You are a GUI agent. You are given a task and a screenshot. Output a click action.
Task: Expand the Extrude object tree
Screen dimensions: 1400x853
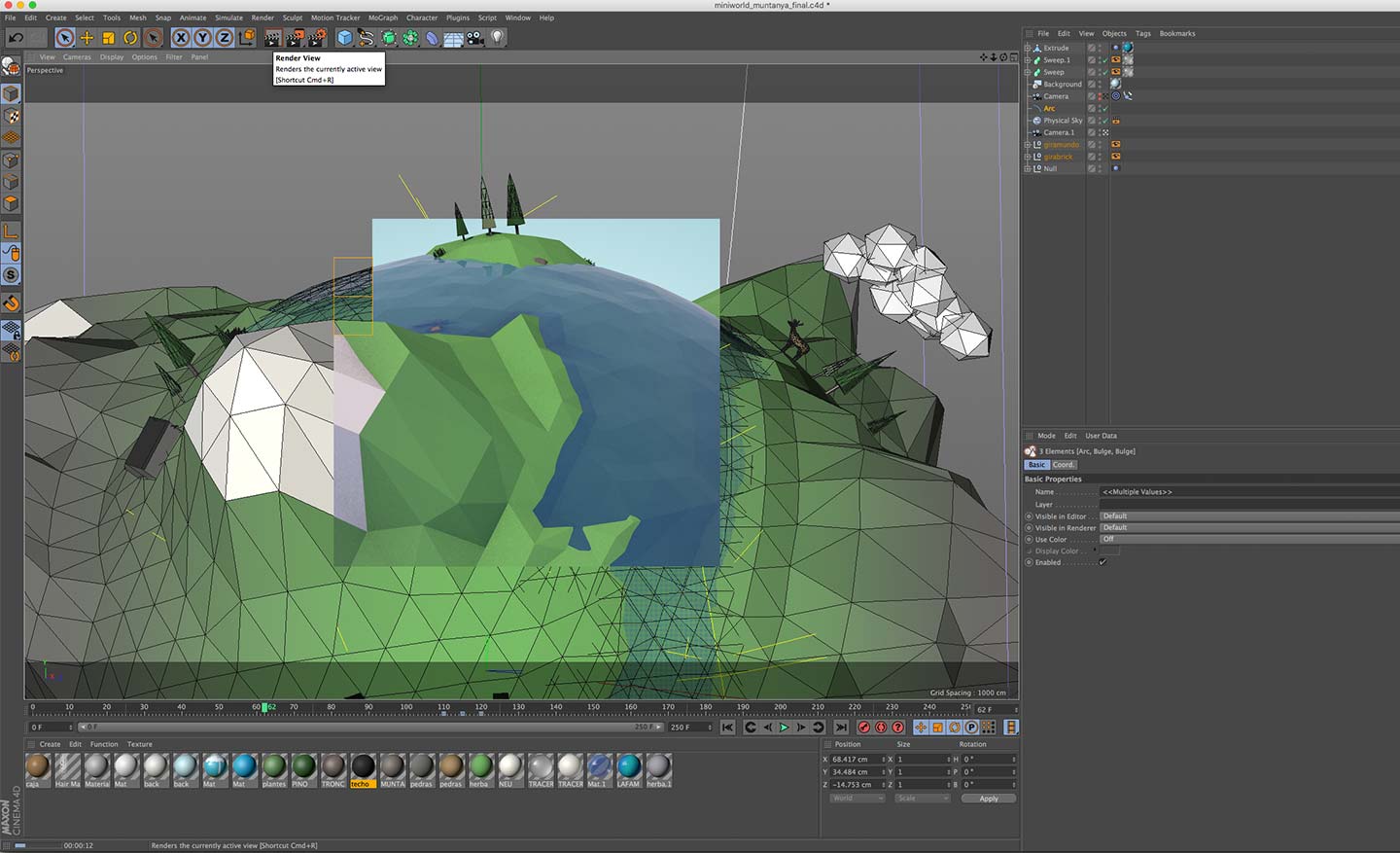pos(1028,48)
